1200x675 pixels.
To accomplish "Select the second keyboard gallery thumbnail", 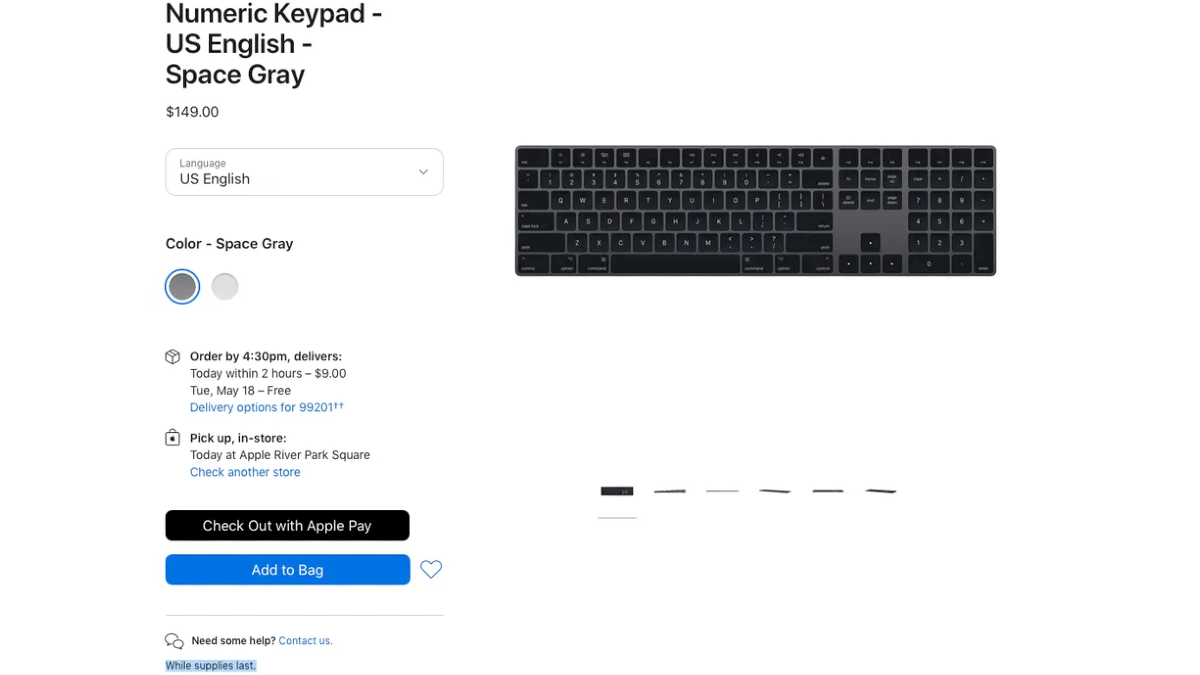I will tap(670, 491).
